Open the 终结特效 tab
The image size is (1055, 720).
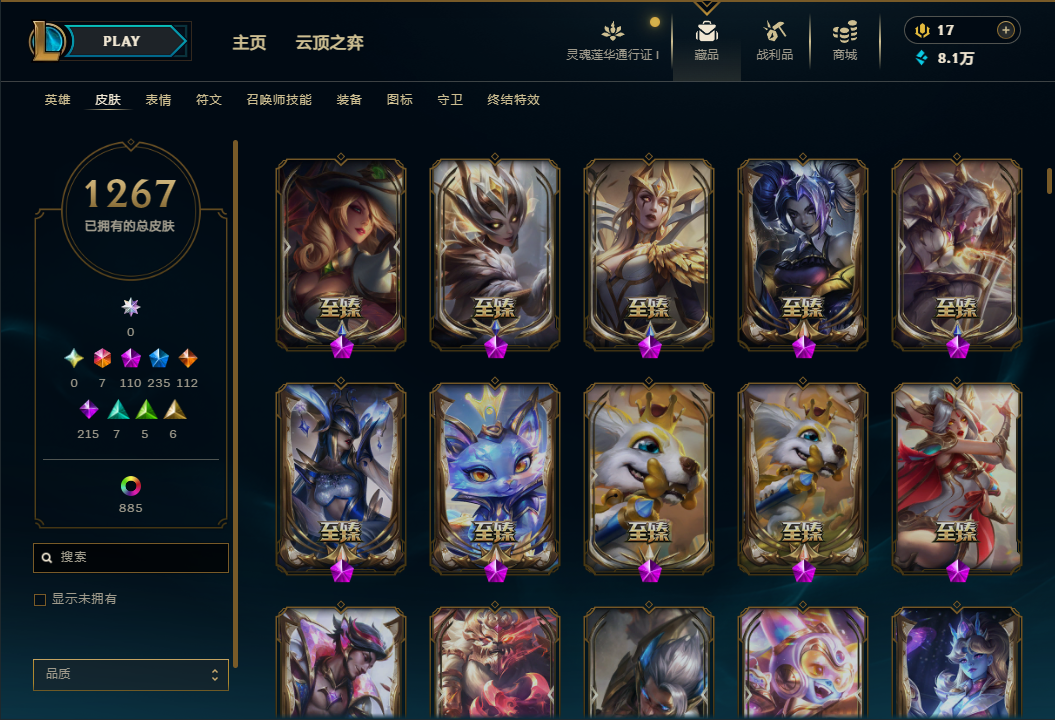[x=513, y=100]
